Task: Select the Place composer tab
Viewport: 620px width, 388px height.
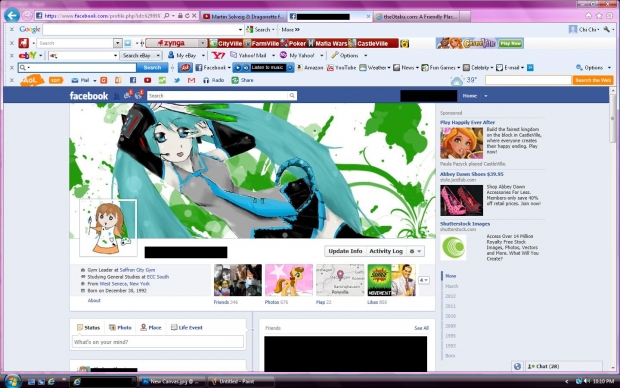Action: [151, 327]
